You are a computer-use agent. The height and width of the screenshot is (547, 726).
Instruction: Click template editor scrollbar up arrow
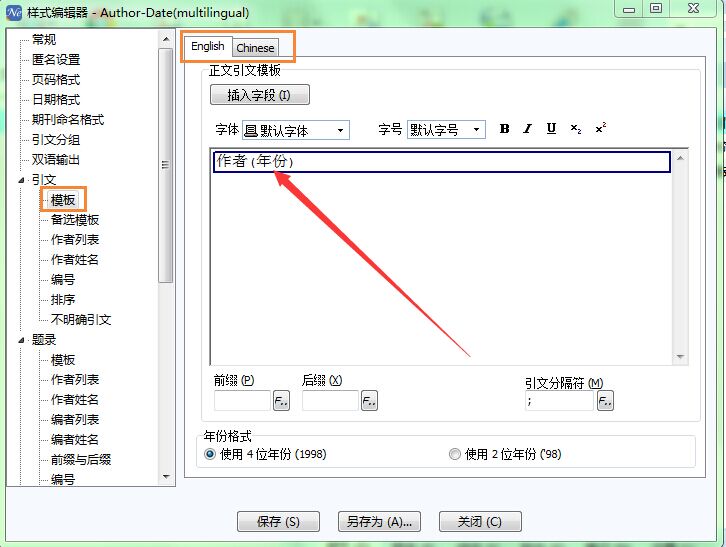[680, 158]
